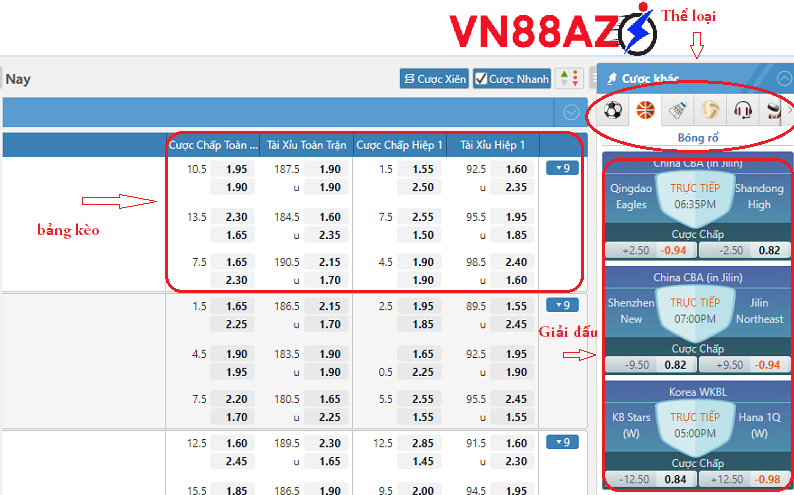Click odds 2.15 beside total 186.5

[326, 306]
